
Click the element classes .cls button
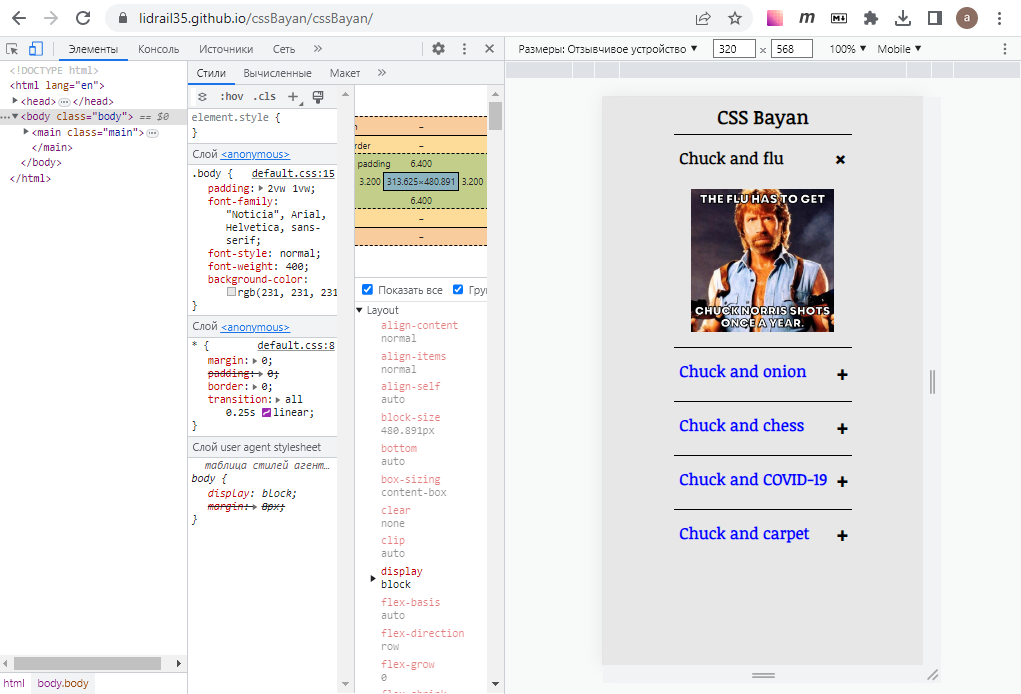pos(265,96)
